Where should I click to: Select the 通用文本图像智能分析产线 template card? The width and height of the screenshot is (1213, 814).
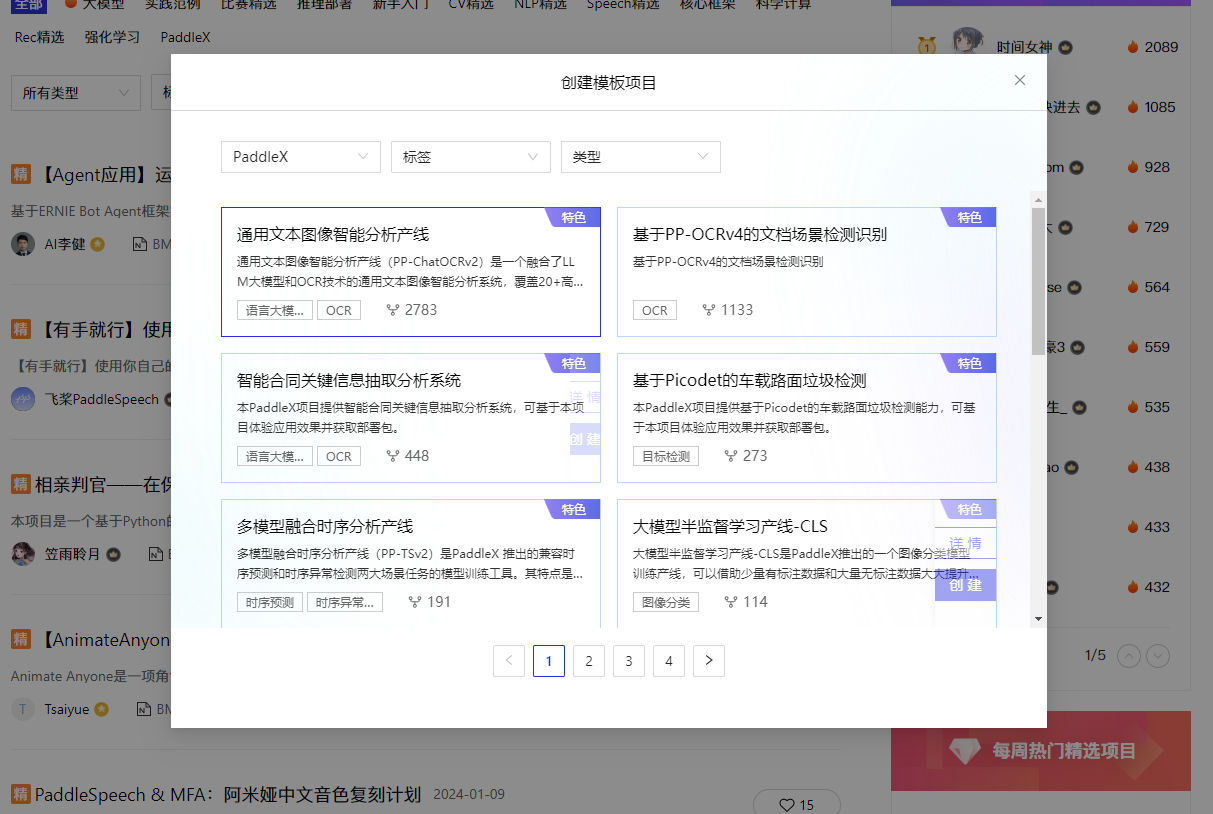point(411,272)
